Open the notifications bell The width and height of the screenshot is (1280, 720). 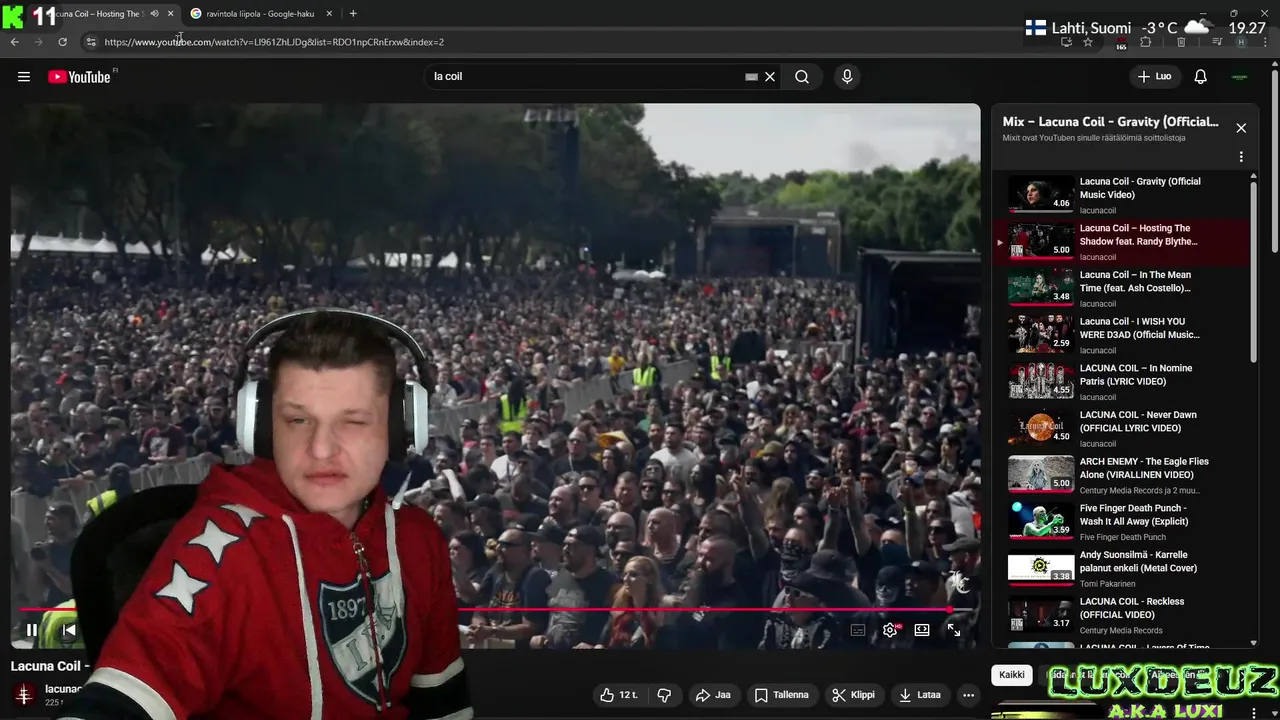click(1200, 76)
